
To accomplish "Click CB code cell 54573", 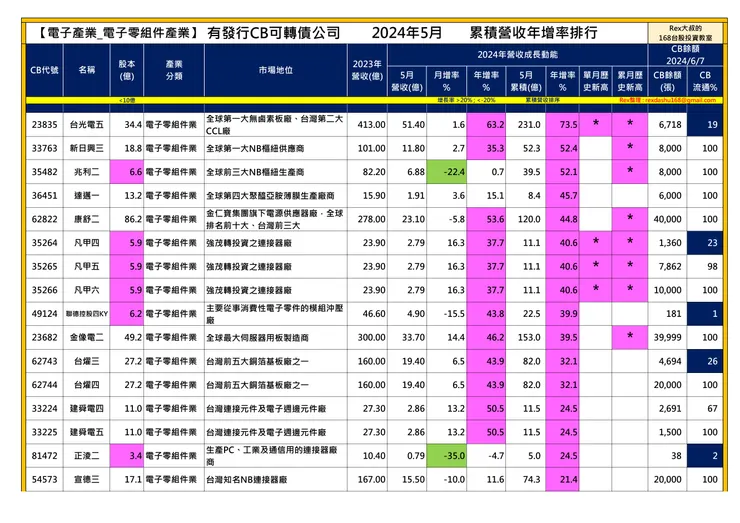I will 44,479.
